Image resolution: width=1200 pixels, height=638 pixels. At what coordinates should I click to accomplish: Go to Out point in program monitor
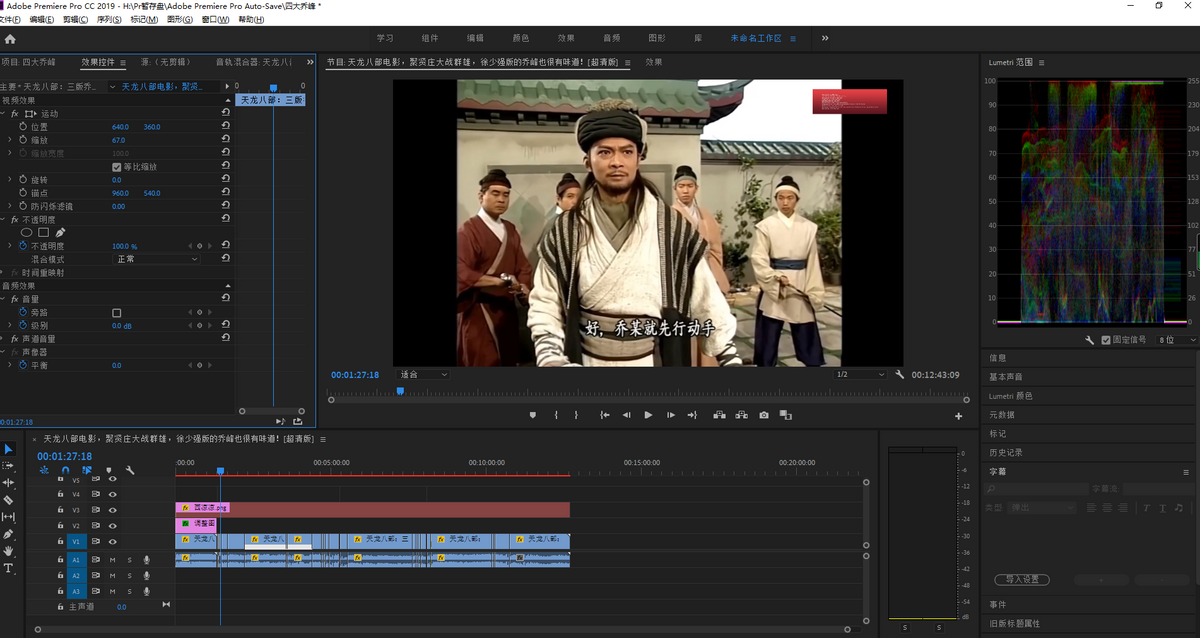pos(692,415)
